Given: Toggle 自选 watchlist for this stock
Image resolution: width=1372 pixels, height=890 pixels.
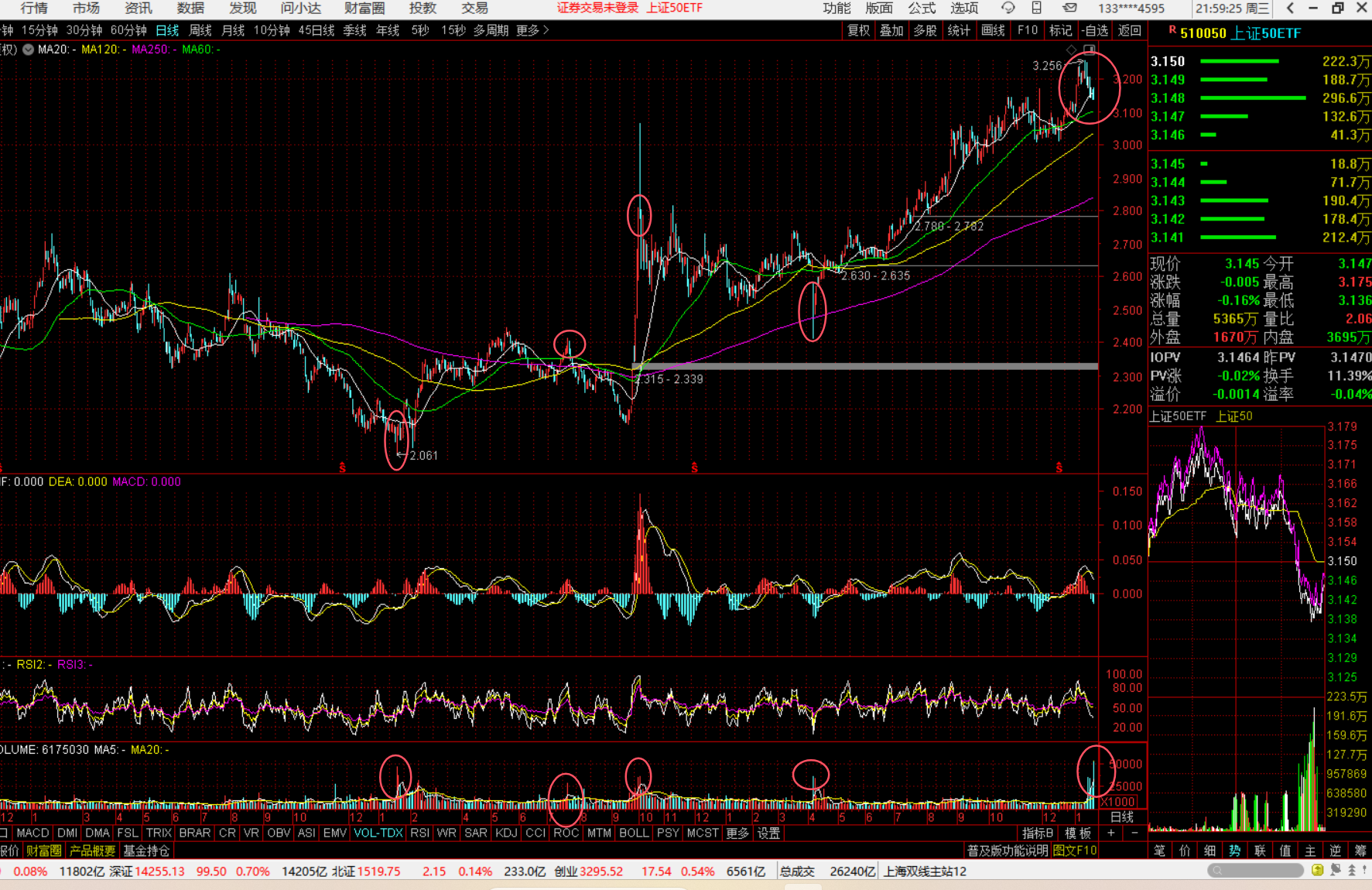Looking at the screenshot, I should (x=1095, y=30).
